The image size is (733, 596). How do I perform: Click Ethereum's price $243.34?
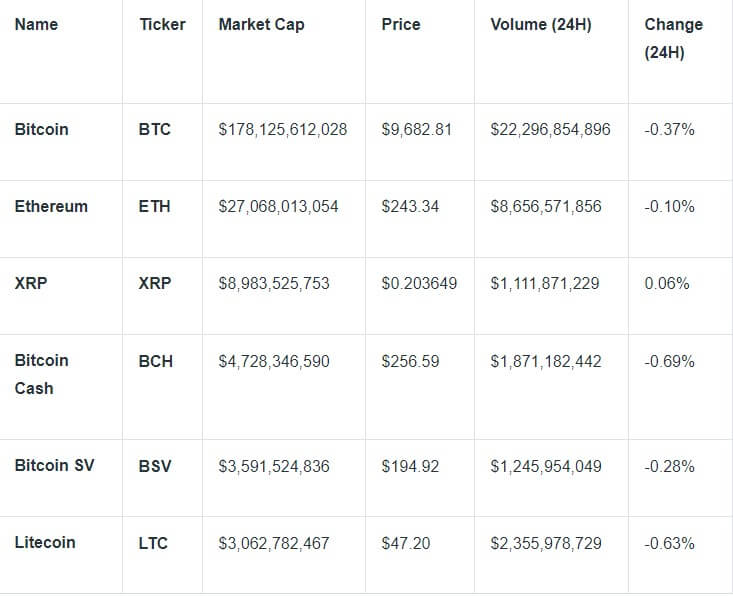pos(410,206)
